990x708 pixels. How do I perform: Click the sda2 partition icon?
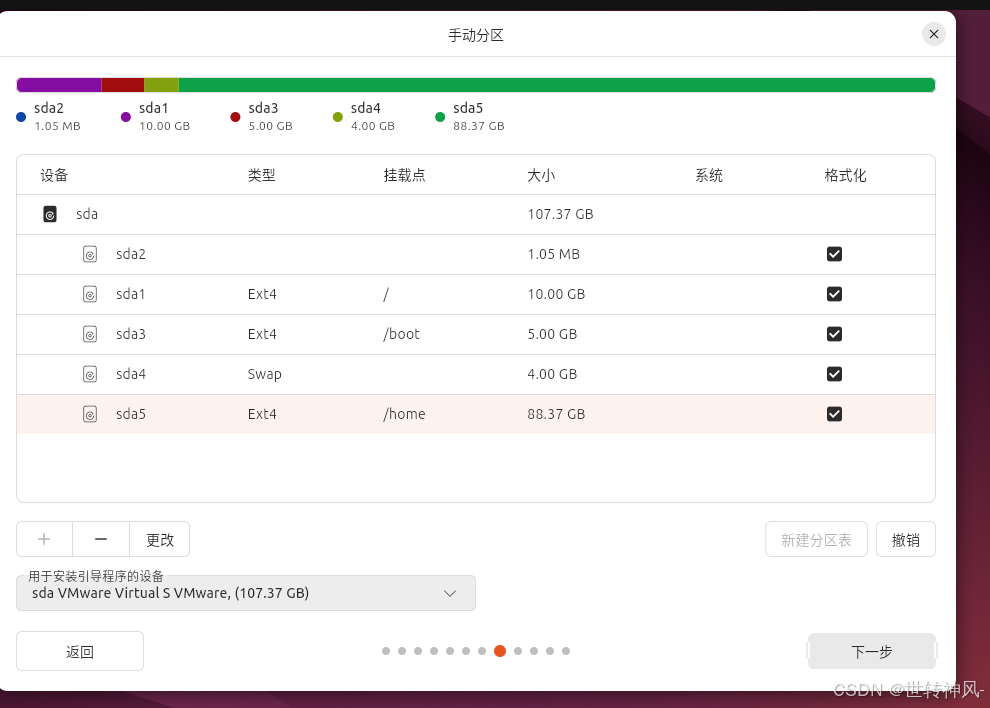coord(90,254)
